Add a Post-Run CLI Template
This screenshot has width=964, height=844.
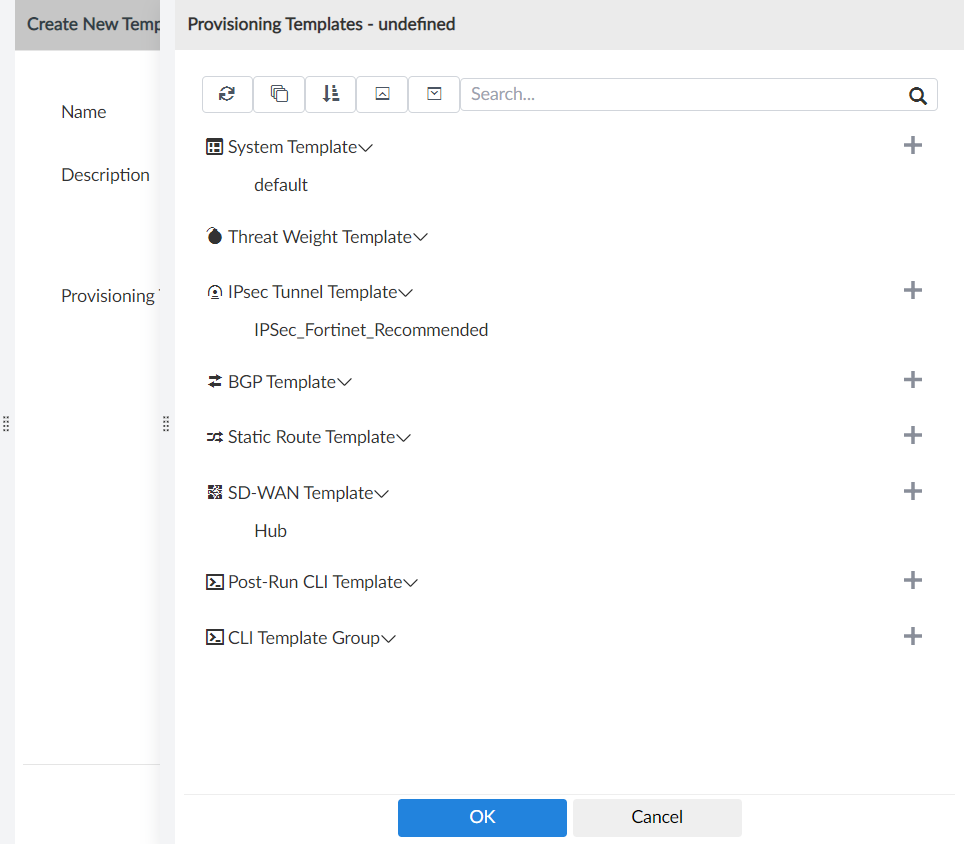(x=912, y=581)
